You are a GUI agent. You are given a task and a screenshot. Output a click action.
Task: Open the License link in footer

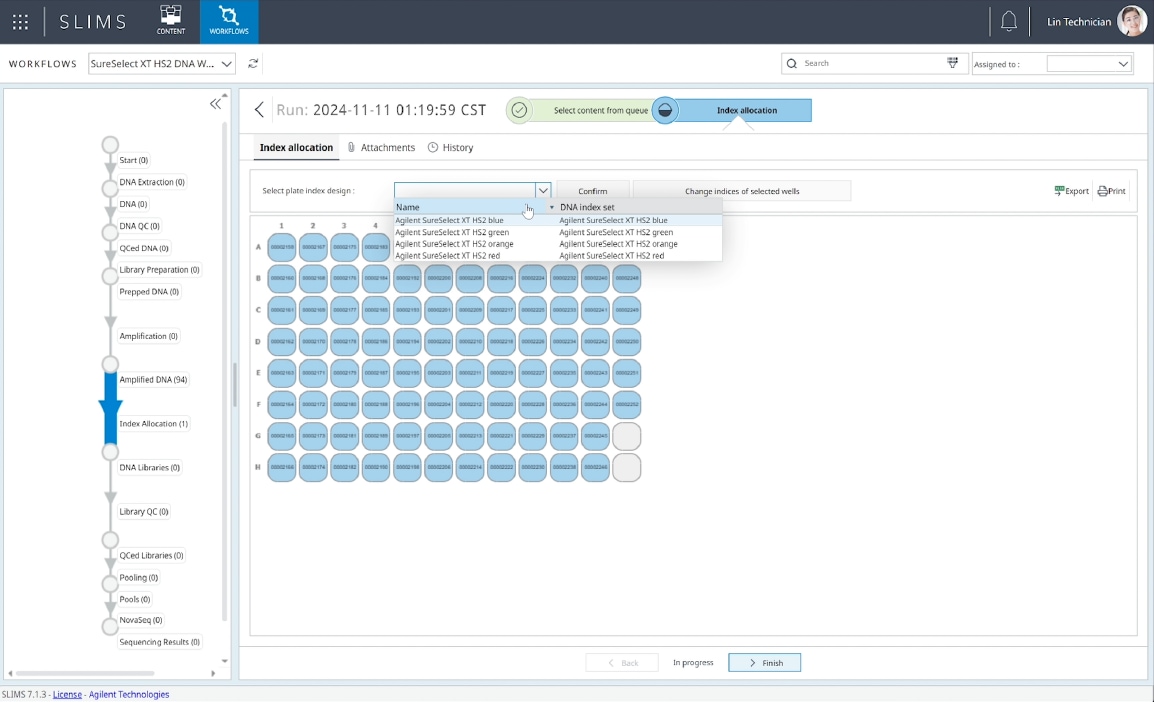click(x=67, y=694)
